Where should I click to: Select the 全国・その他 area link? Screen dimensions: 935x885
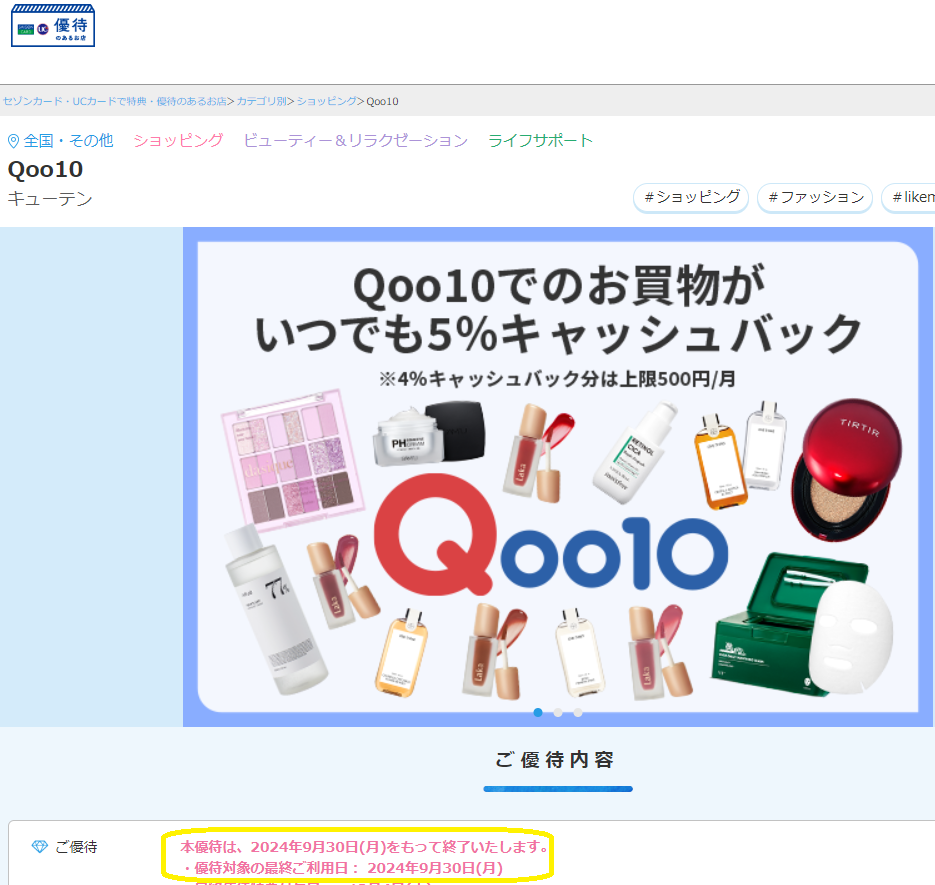click(68, 141)
